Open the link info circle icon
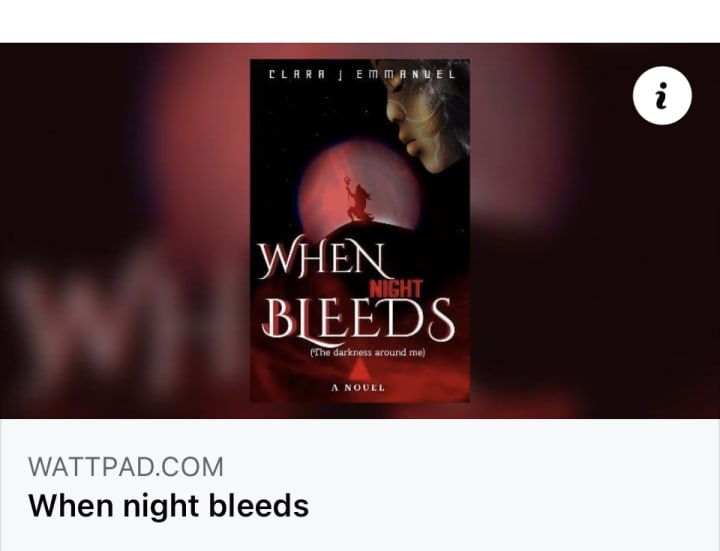Image resolution: width=720 pixels, height=551 pixels. [x=662, y=96]
